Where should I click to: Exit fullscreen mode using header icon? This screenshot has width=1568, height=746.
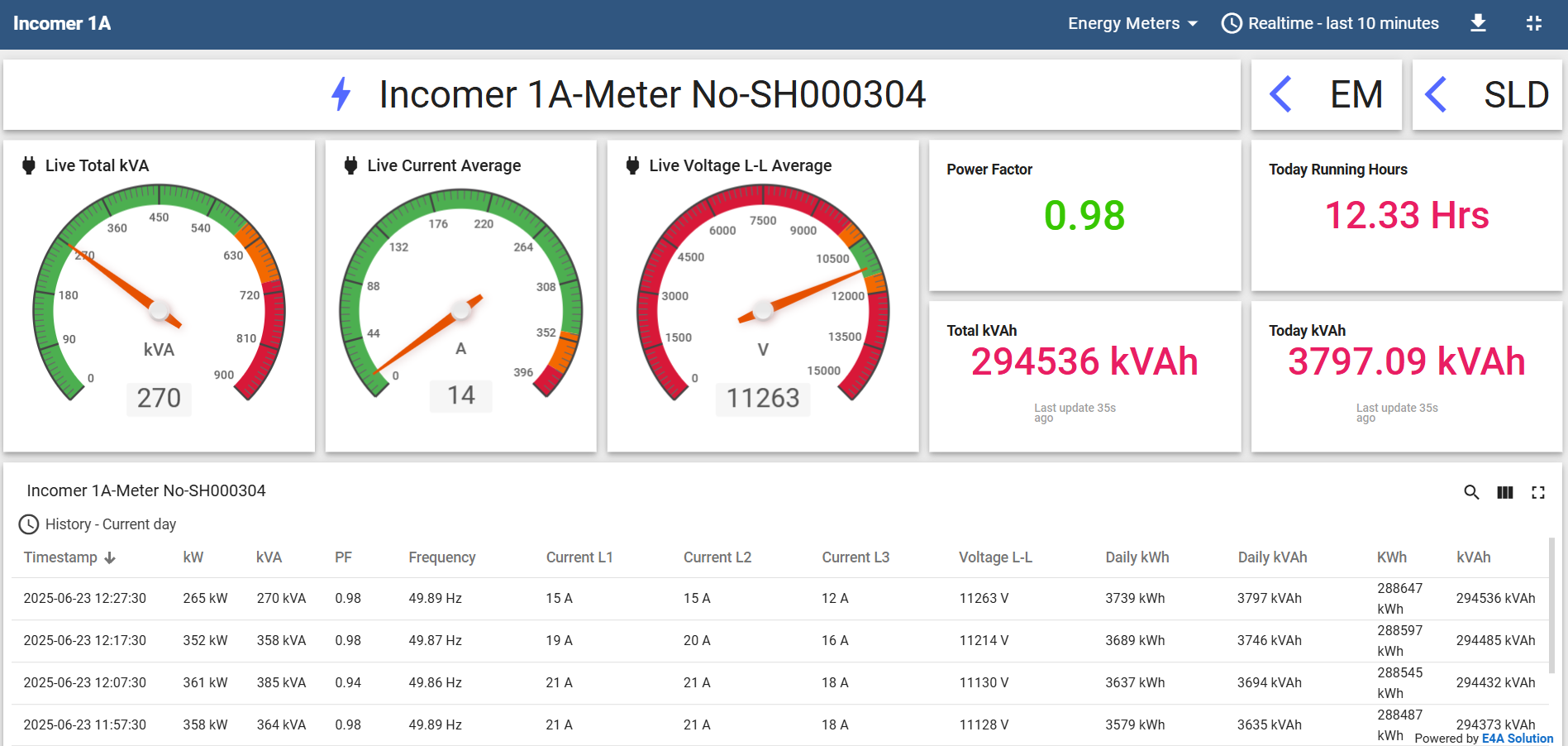(1533, 23)
